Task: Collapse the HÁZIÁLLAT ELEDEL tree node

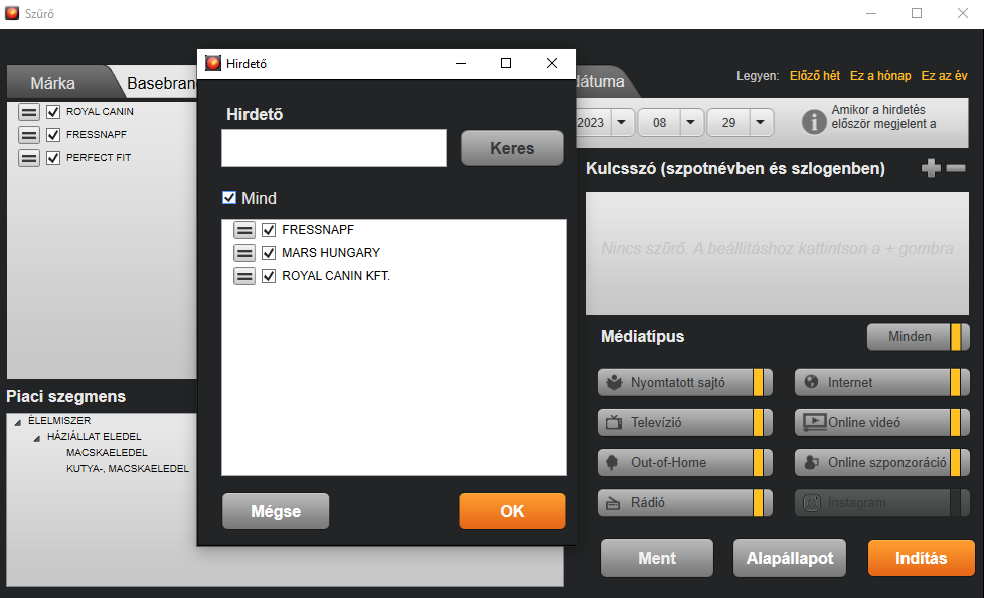Action: (x=36, y=438)
